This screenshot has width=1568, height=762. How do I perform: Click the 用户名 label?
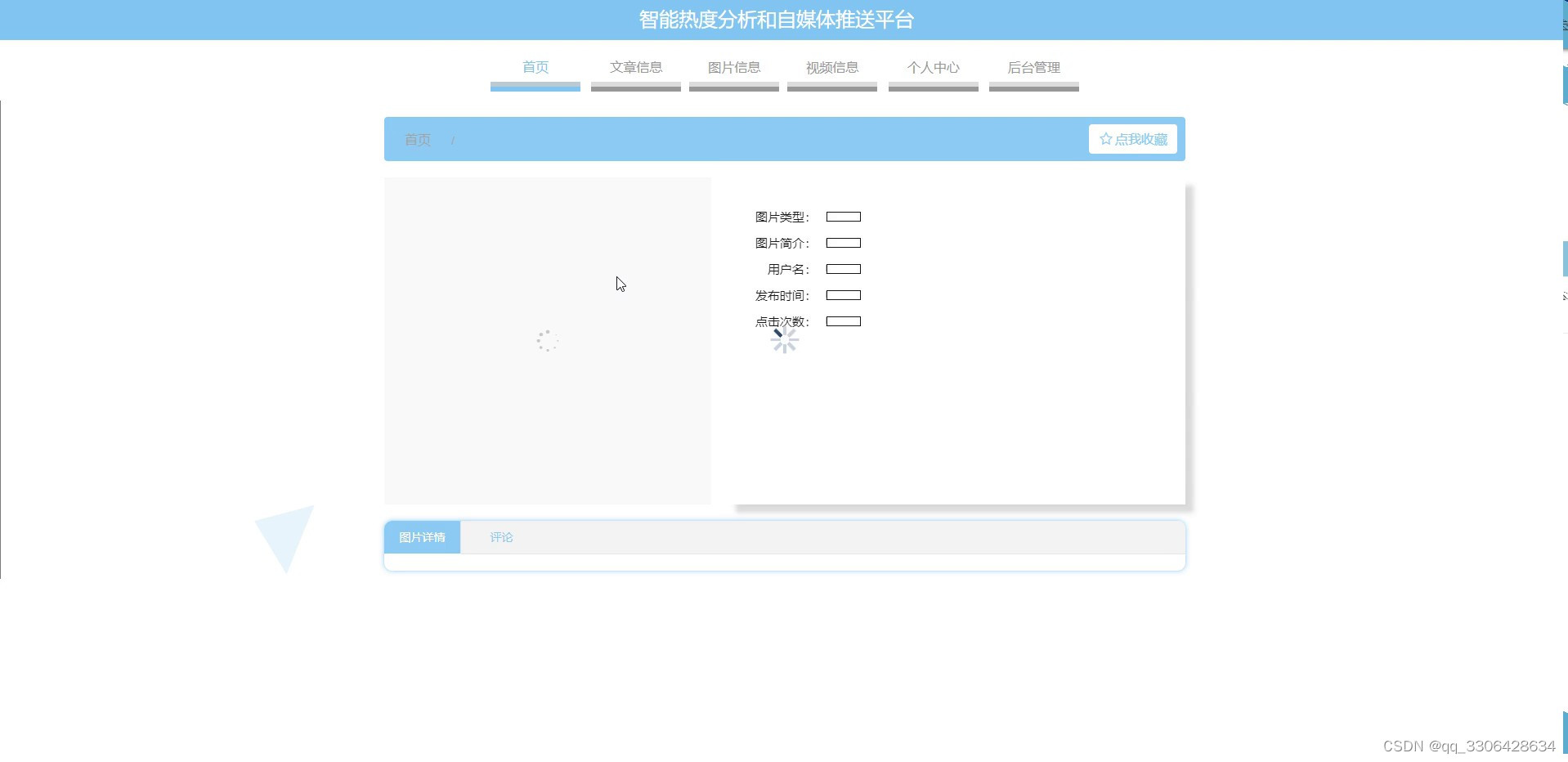point(788,269)
